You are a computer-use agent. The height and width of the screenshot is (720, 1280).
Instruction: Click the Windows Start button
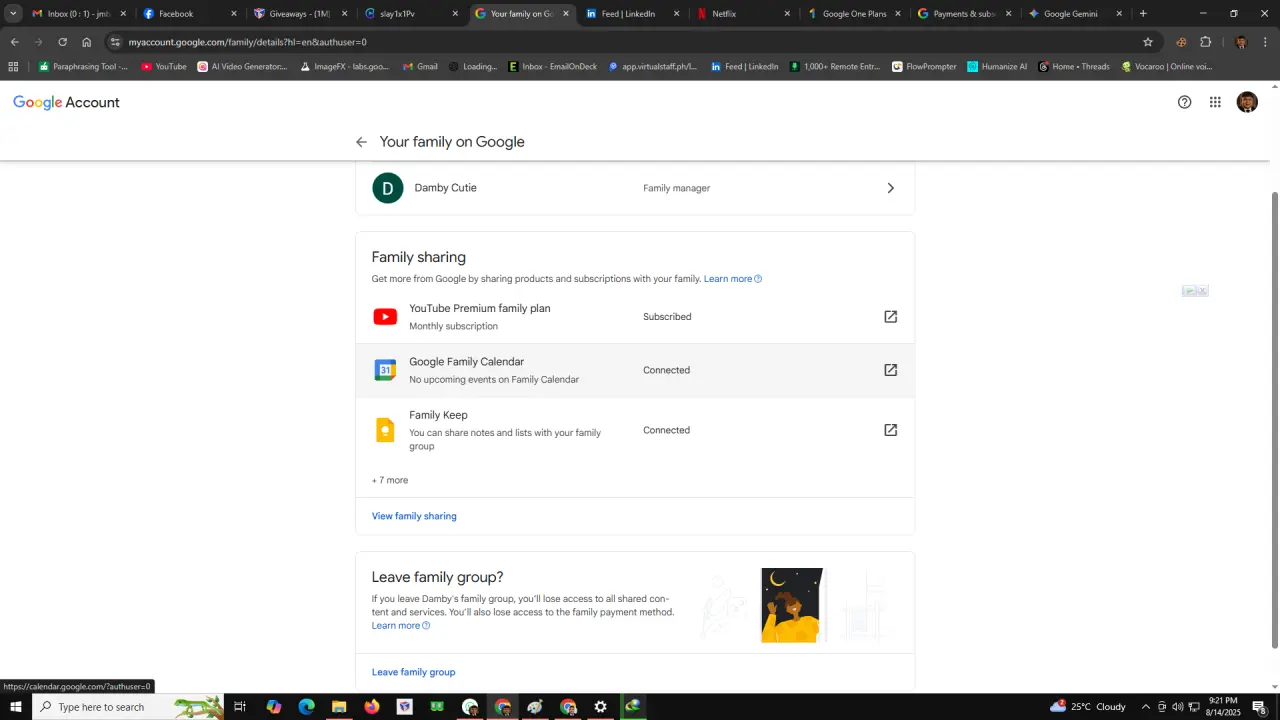pyautogui.click(x=16, y=707)
